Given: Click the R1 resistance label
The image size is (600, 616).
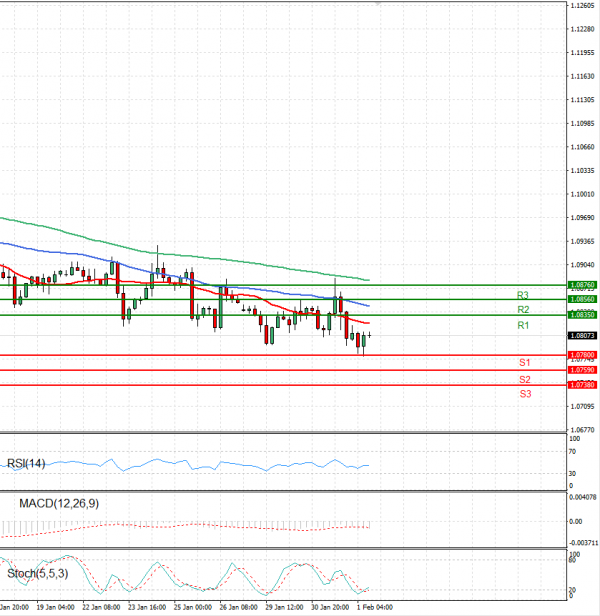Looking at the screenshot, I should tap(523, 325).
